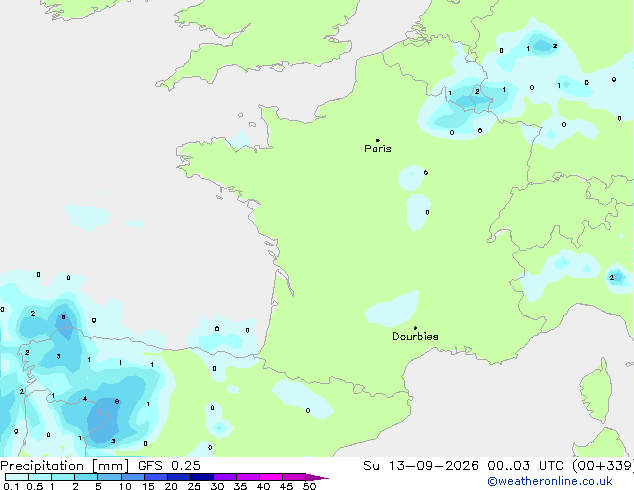Screen dimensions: 634x490
Task: Select the Dourbies map label
Action: tap(415, 336)
